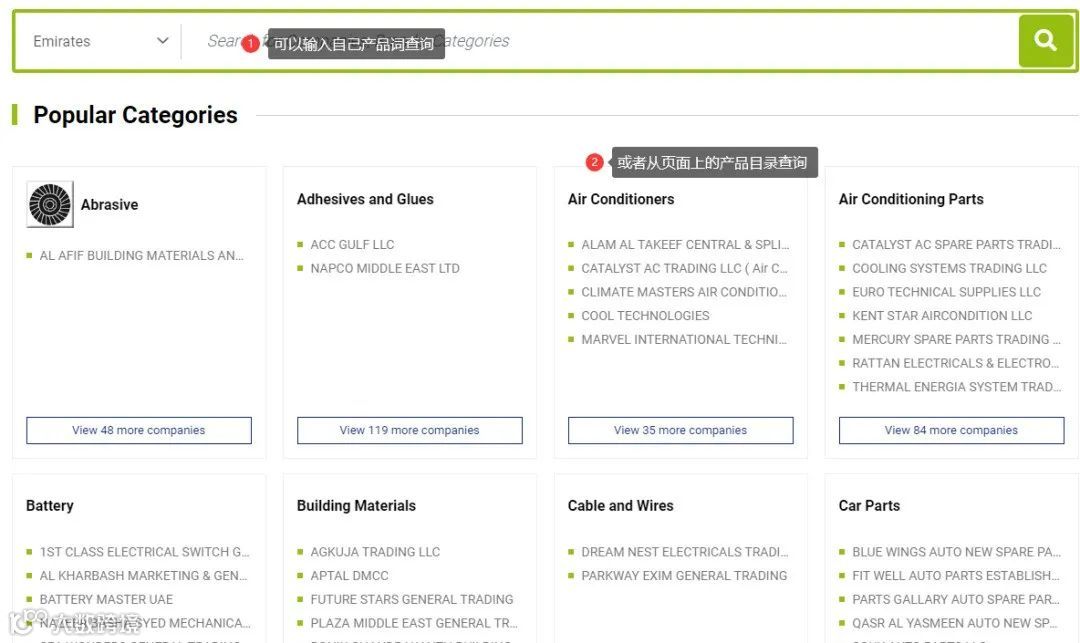The height and width of the screenshot is (643, 1080).
Task: Click the green search magnifier button
Action: click(x=1046, y=41)
